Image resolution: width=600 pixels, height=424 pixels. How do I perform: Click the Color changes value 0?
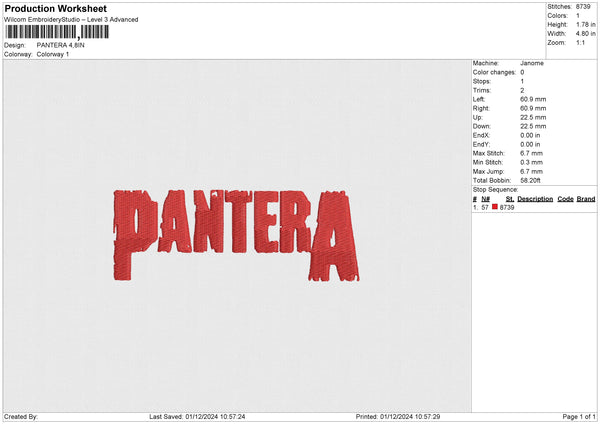pyautogui.click(x=522, y=72)
